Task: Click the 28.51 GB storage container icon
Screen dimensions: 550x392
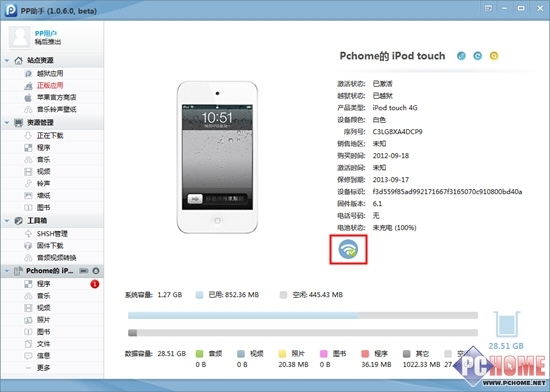Action: [x=507, y=325]
